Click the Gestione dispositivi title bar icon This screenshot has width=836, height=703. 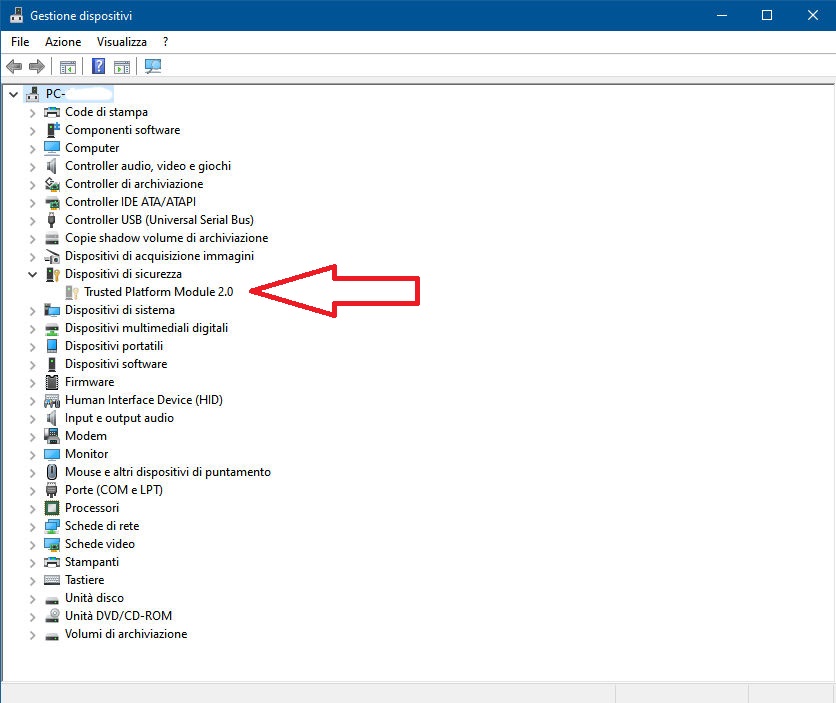click(16, 15)
